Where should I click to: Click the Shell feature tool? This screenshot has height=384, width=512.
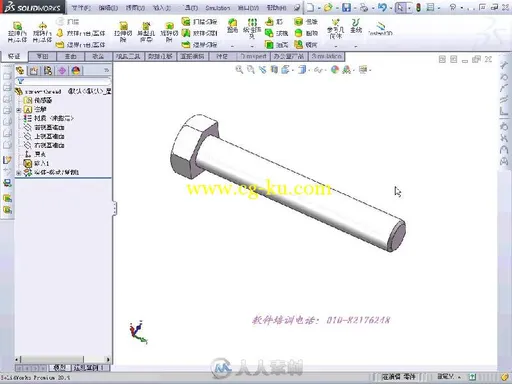[x=276, y=44]
